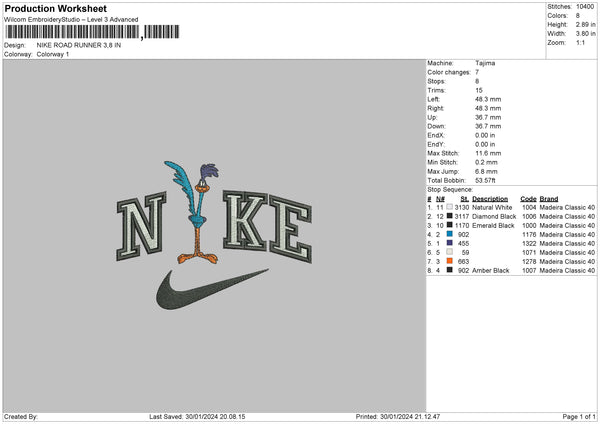Click the Total Bobbin value 53.57ft

485,180
